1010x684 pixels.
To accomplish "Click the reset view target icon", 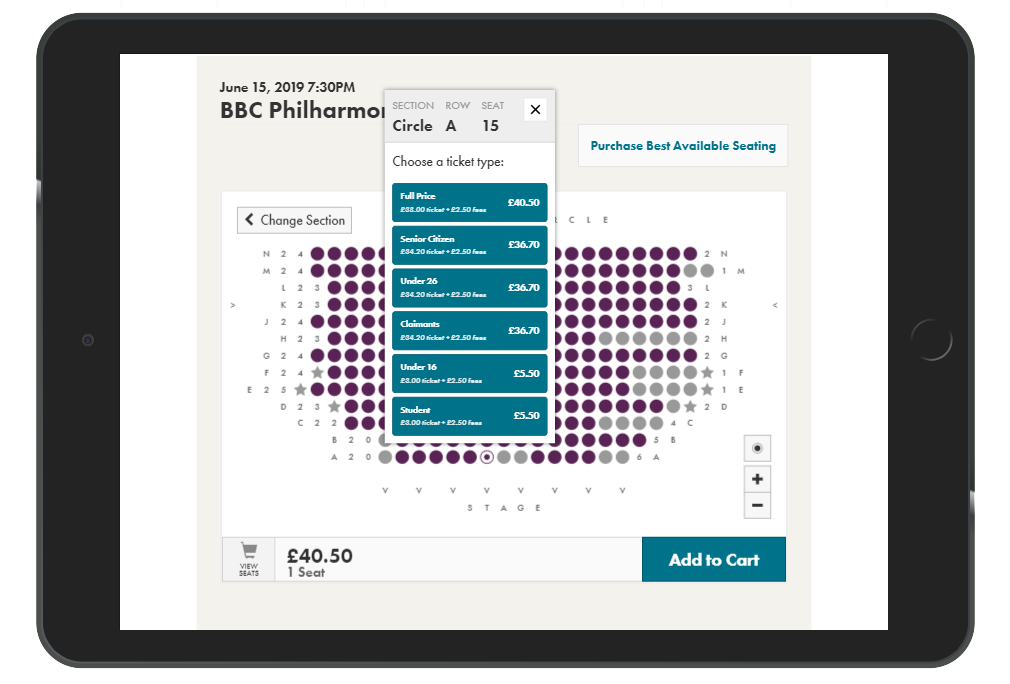I will 757,447.
